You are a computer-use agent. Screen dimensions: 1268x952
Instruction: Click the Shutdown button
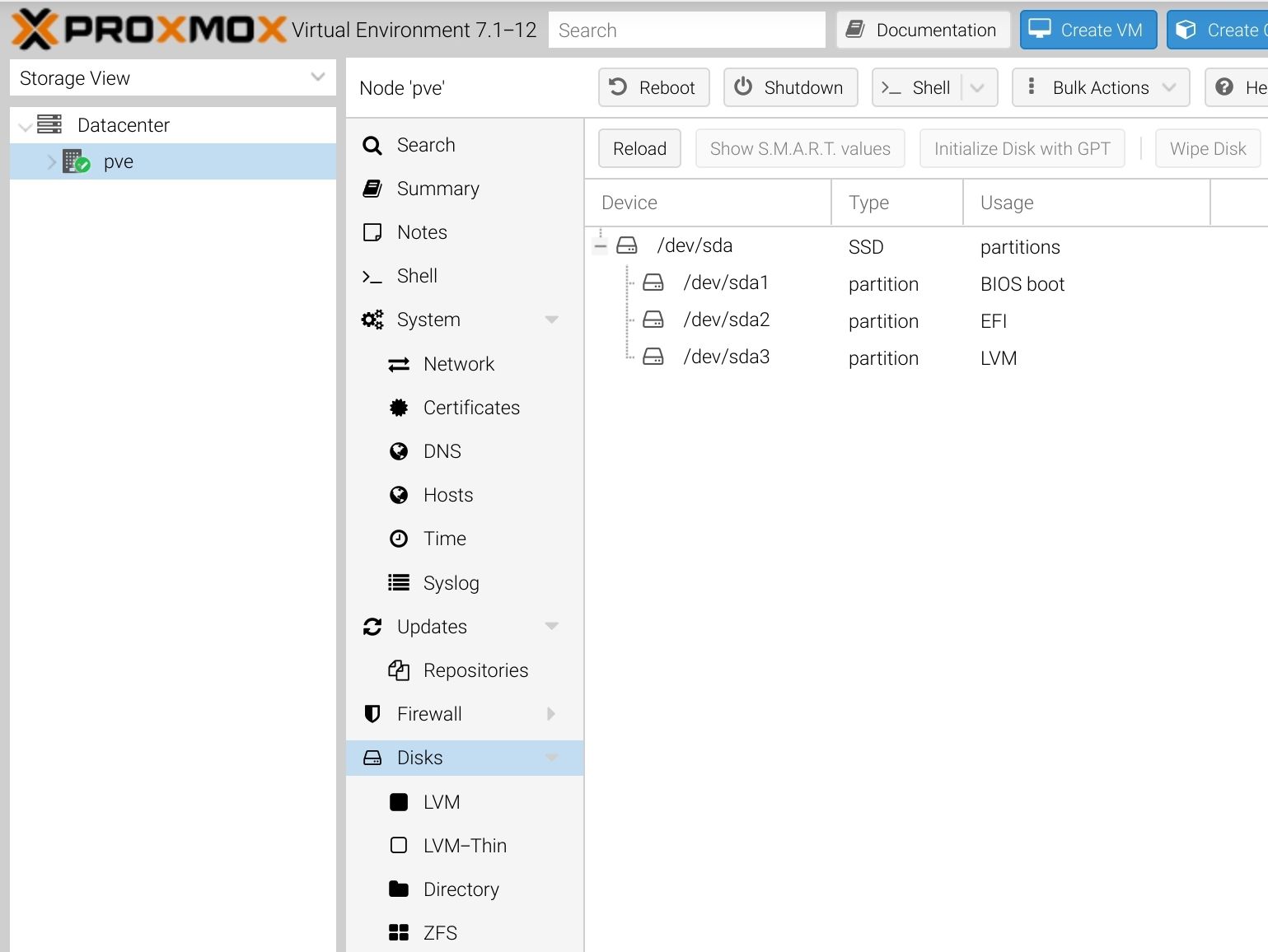click(x=791, y=87)
